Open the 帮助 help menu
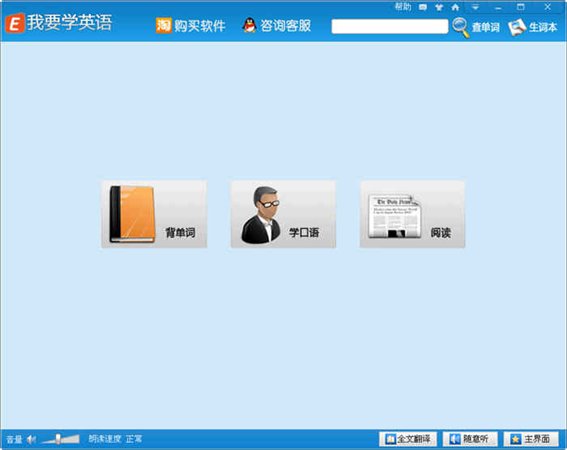Screen dimensions: 567x450 pyautogui.click(x=403, y=7)
